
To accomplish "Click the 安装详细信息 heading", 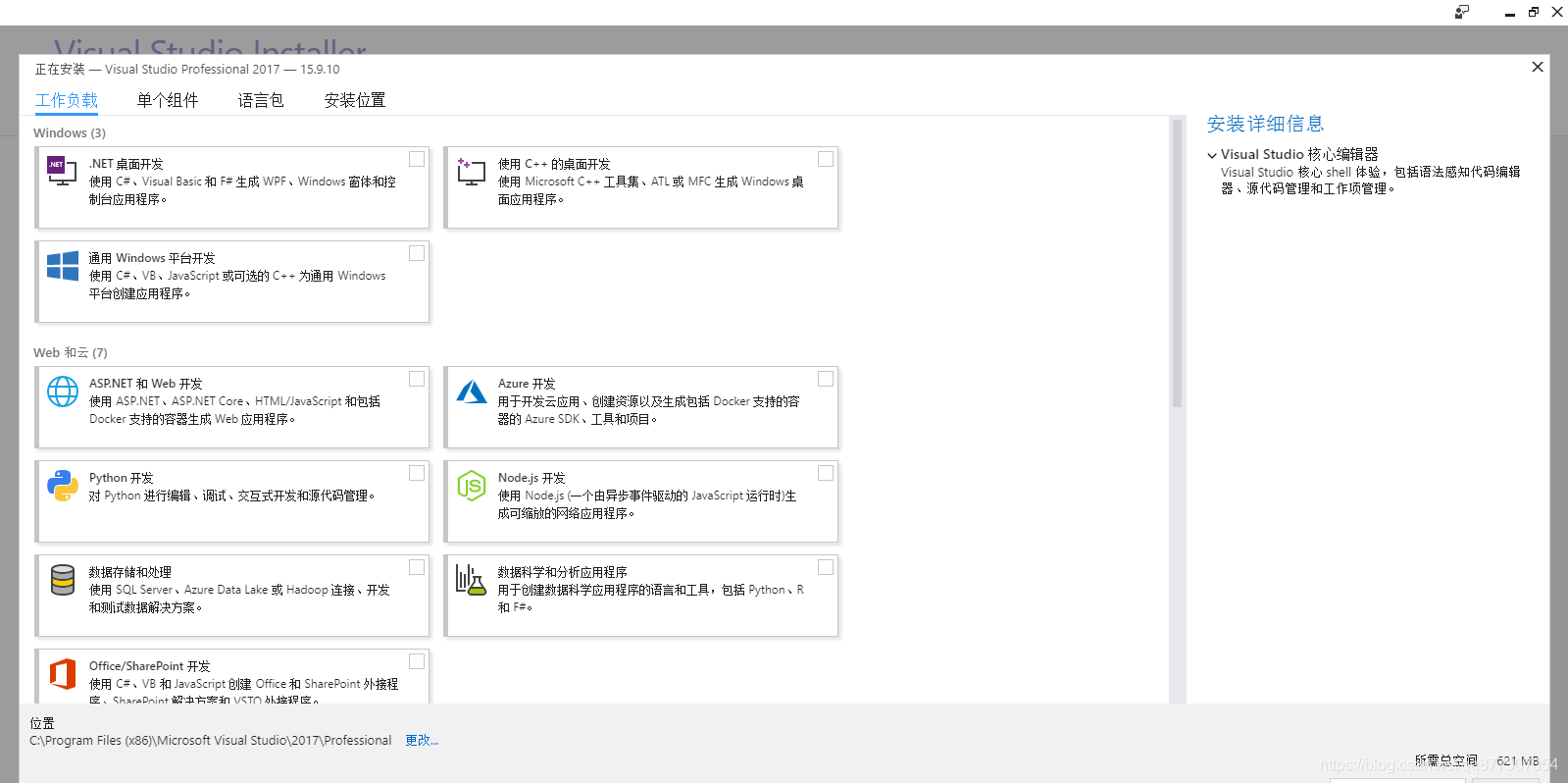I will [1266, 124].
